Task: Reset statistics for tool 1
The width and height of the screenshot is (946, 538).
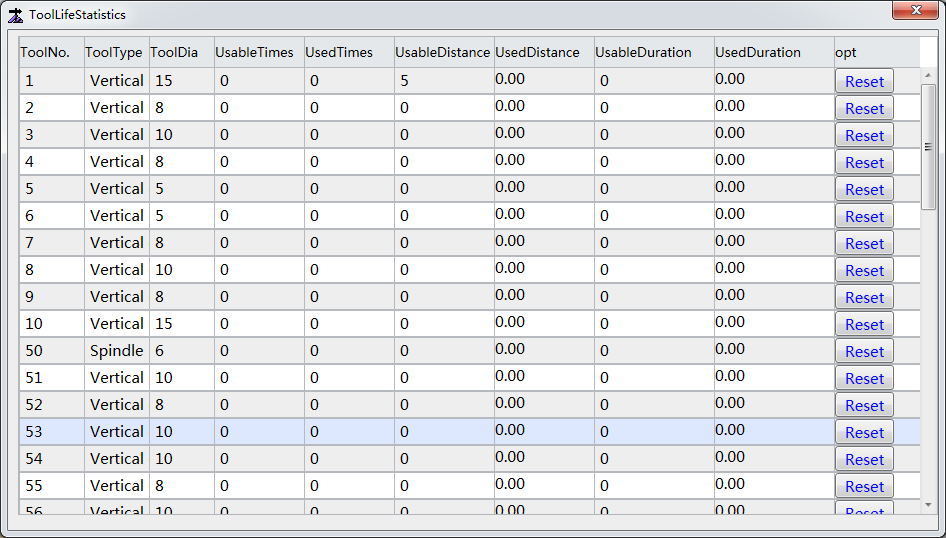Action: [x=864, y=81]
